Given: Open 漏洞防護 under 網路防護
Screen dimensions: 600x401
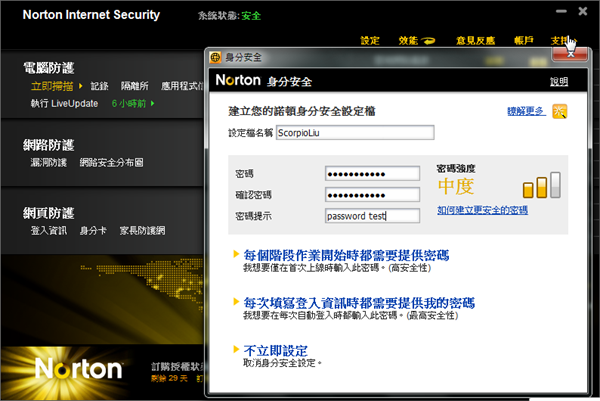Looking at the screenshot, I should 49,162.
